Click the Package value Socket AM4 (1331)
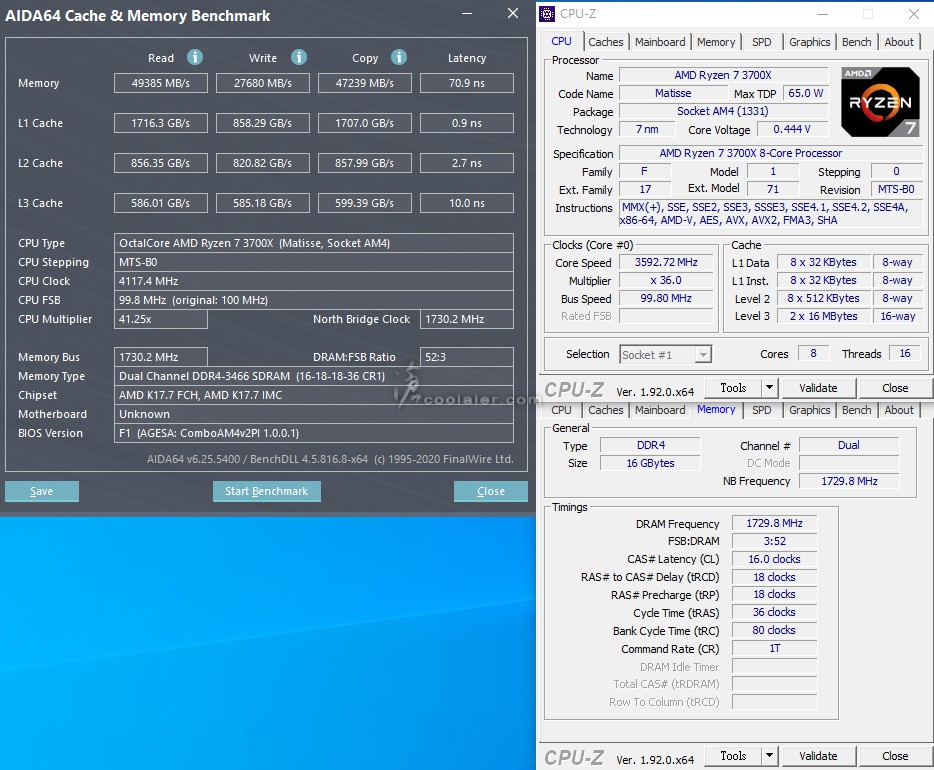The height and width of the screenshot is (770, 934). point(723,111)
